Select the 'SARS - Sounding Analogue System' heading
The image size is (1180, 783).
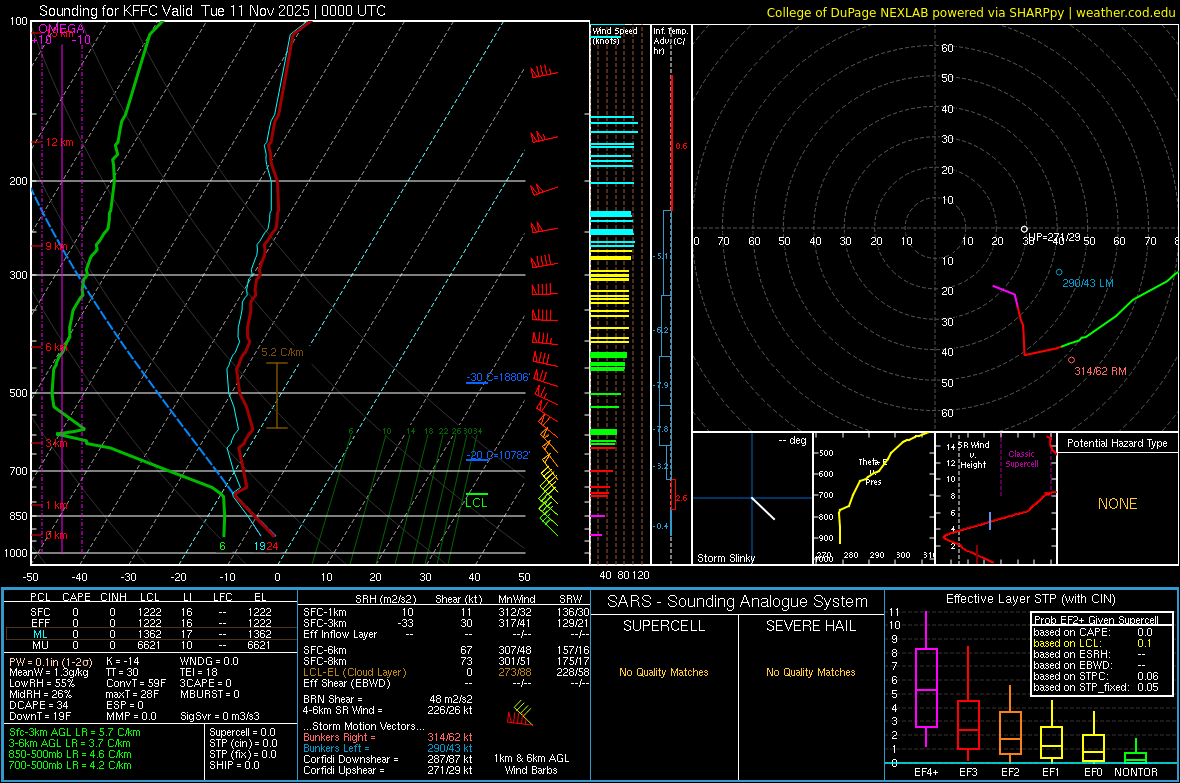738,602
